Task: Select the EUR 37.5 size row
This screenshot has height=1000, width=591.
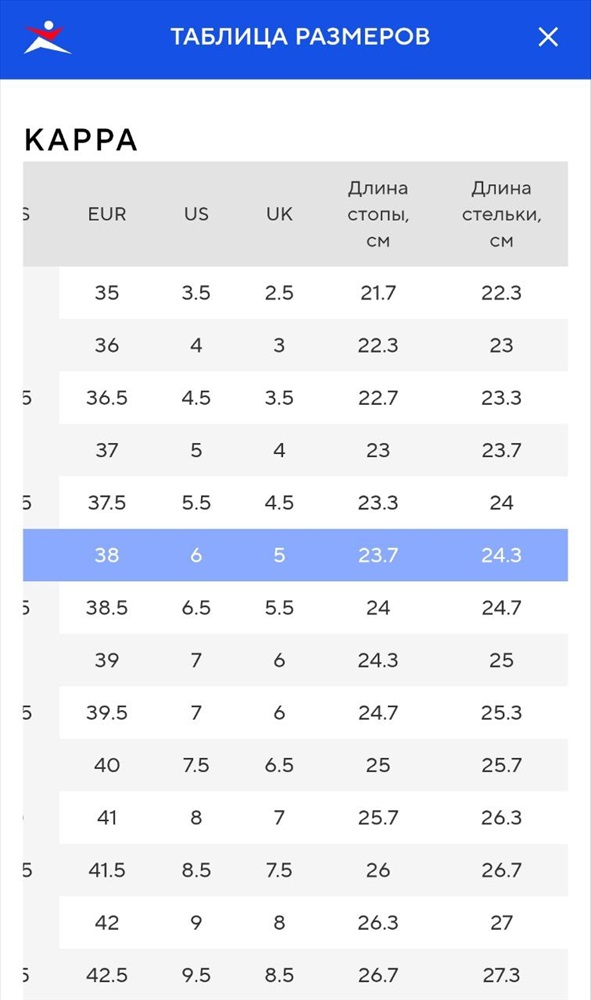Action: pos(295,503)
